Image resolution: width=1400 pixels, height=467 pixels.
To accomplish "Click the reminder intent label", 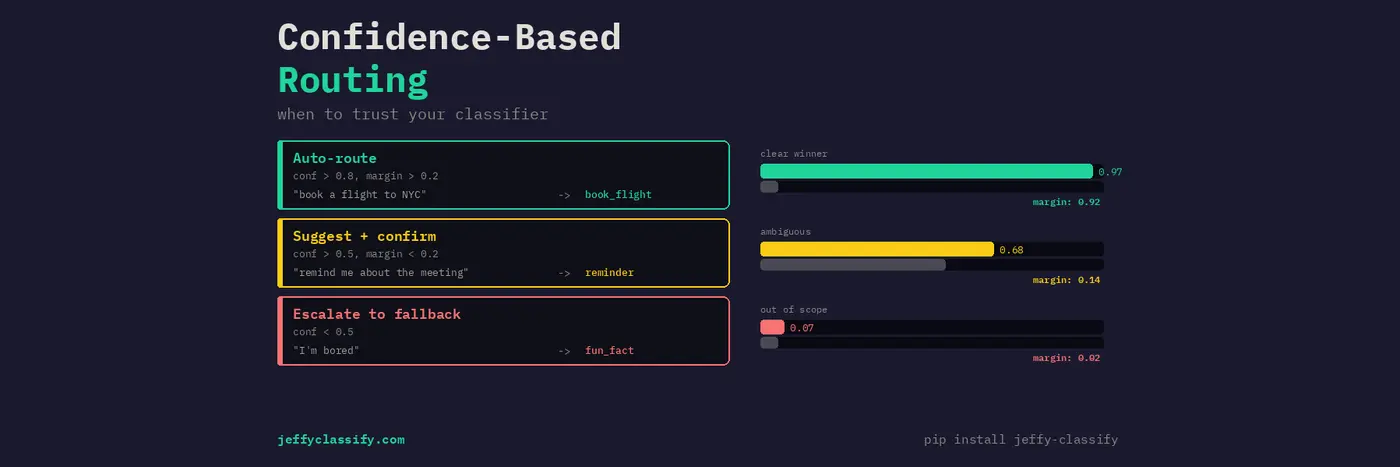I will point(609,272).
